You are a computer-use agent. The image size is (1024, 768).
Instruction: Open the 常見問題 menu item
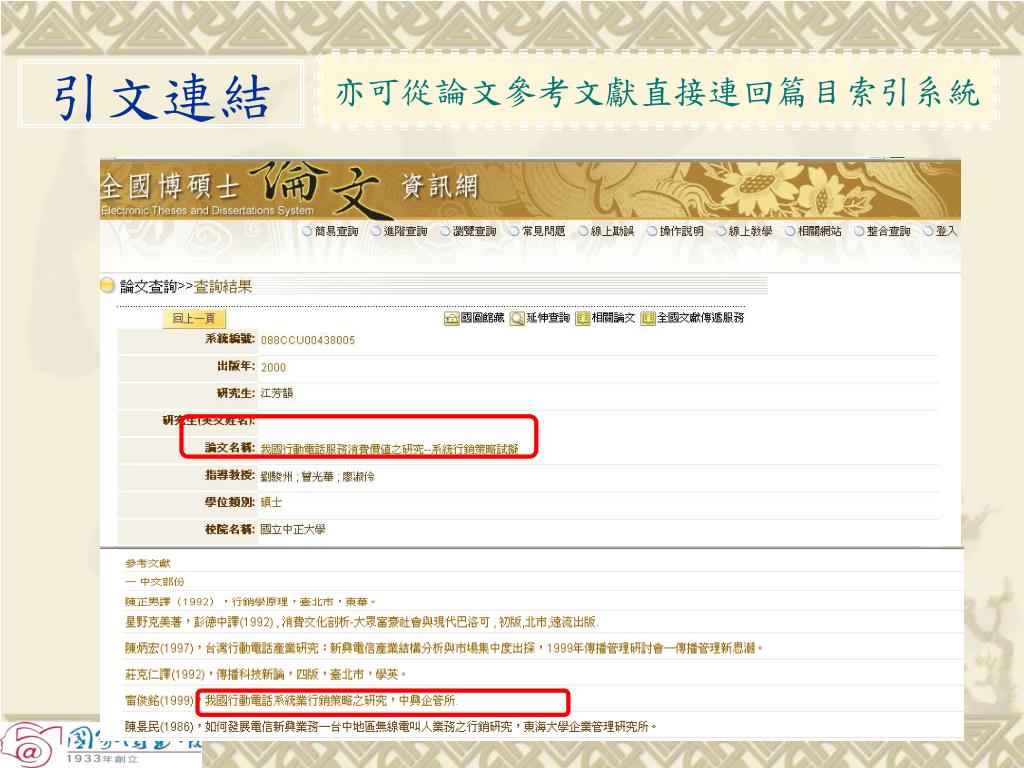click(543, 231)
